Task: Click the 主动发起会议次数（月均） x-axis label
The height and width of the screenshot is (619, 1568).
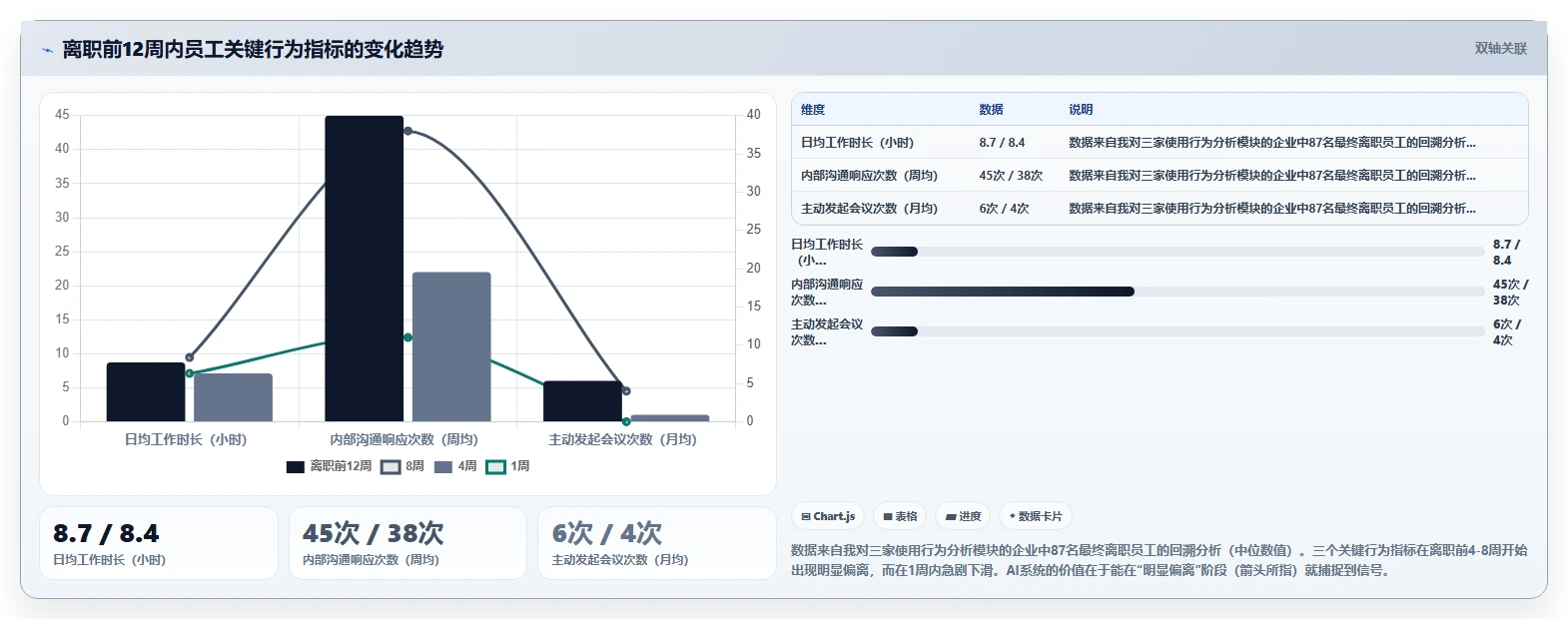Action: tap(623, 439)
